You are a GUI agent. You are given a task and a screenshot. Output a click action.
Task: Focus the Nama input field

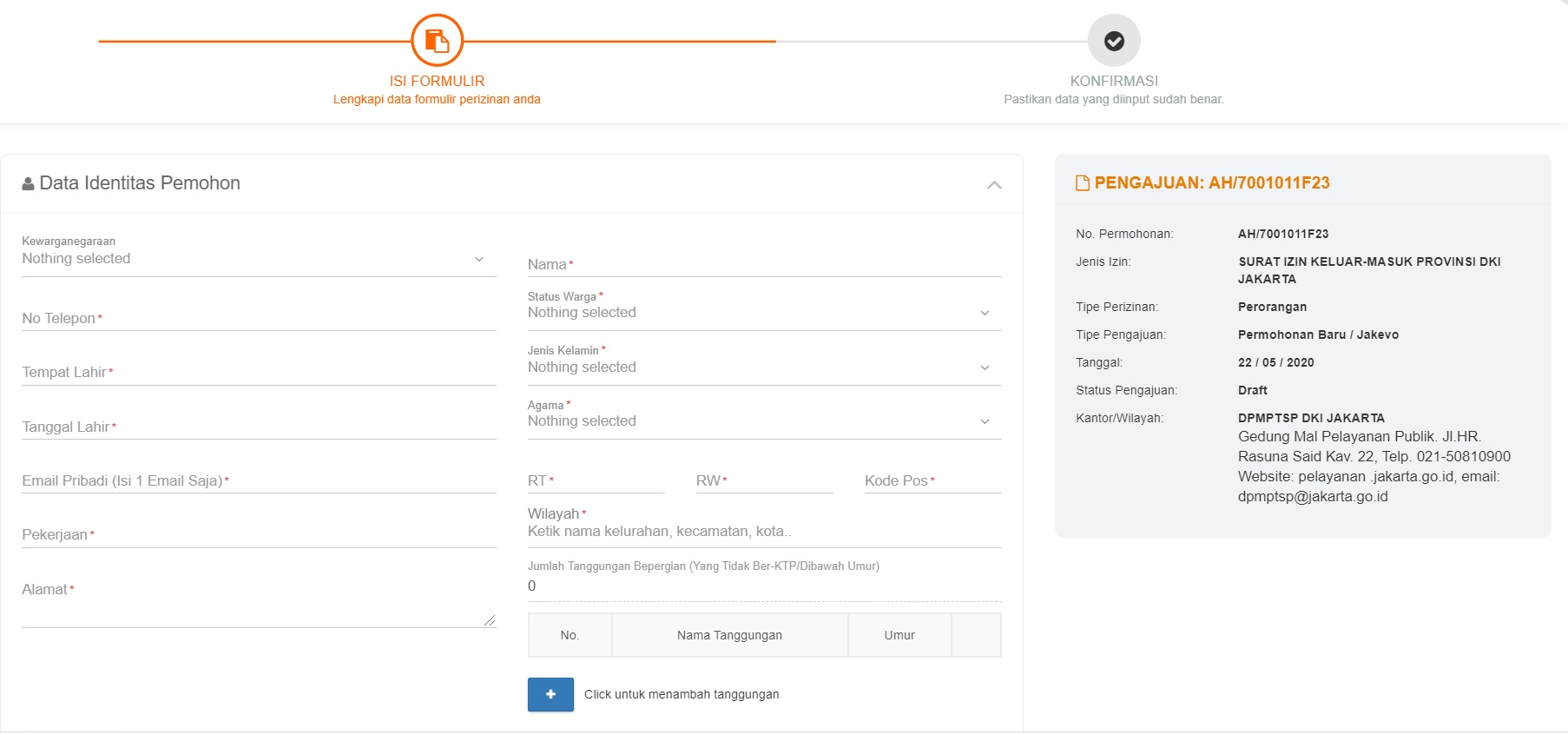click(764, 264)
